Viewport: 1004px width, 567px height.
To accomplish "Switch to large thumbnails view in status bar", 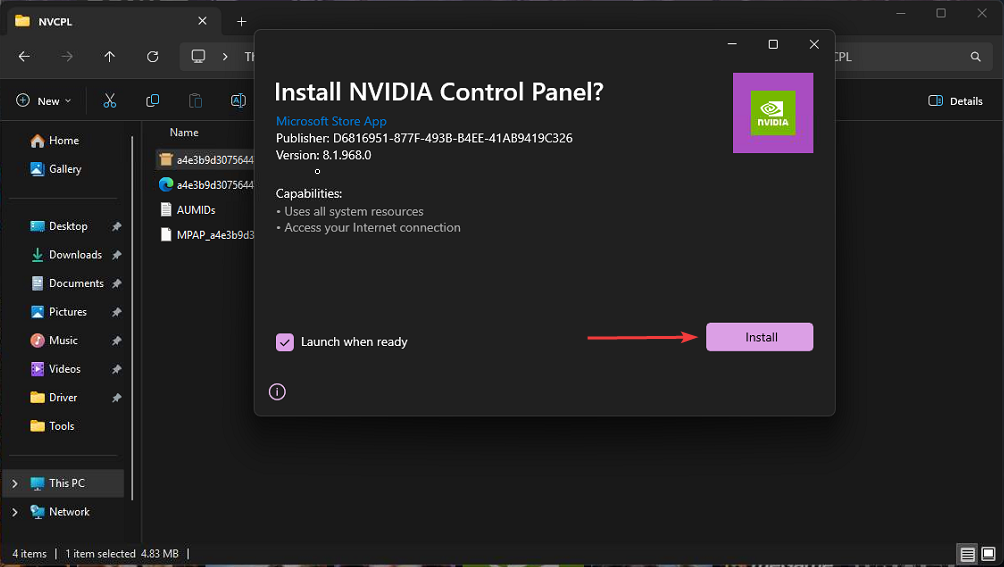I will point(988,554).
